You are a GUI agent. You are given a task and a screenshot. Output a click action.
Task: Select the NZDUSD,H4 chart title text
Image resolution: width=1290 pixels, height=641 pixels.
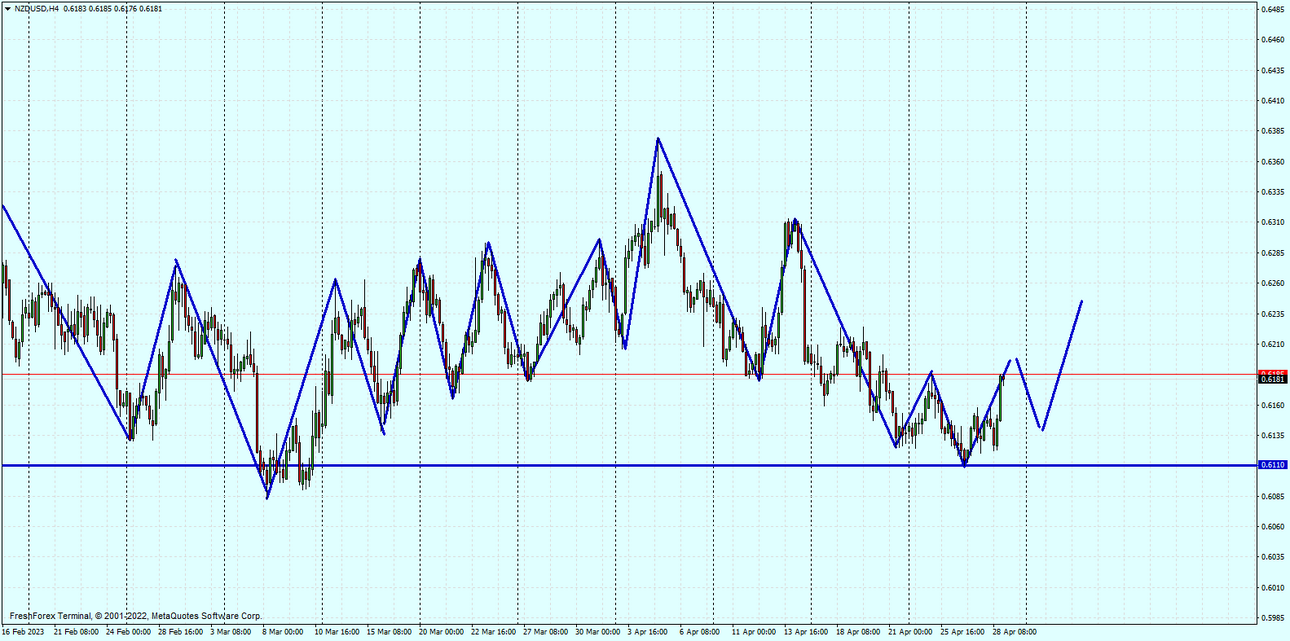(x=36, y=8)
